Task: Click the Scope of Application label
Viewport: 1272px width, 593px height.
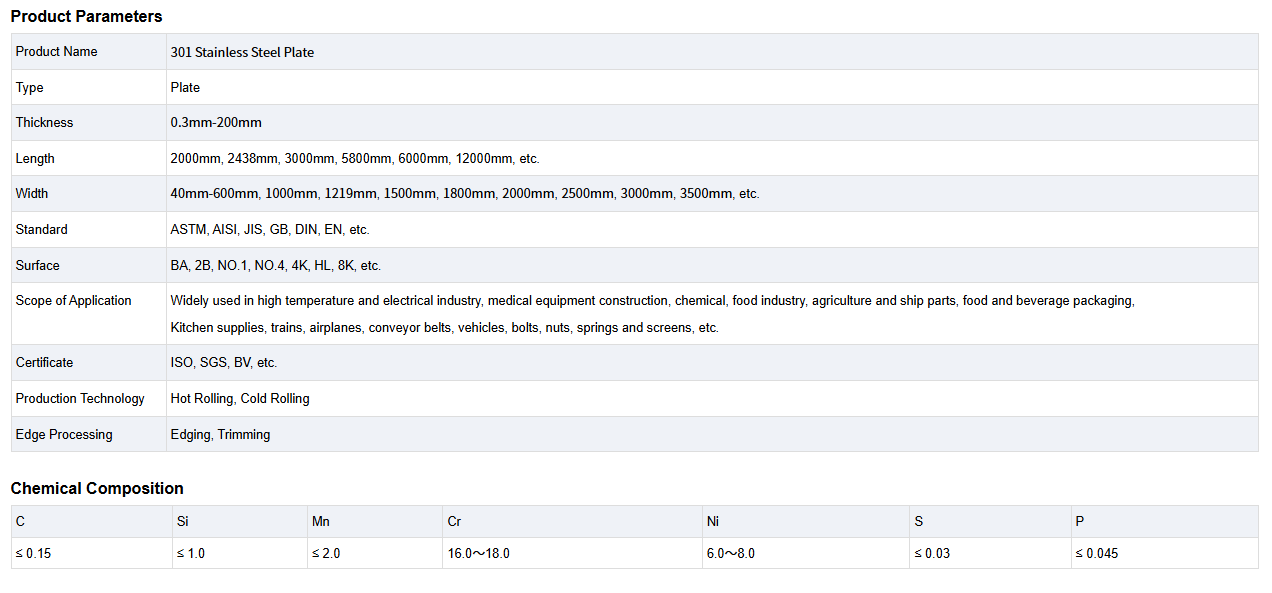Action: (73, 300)
